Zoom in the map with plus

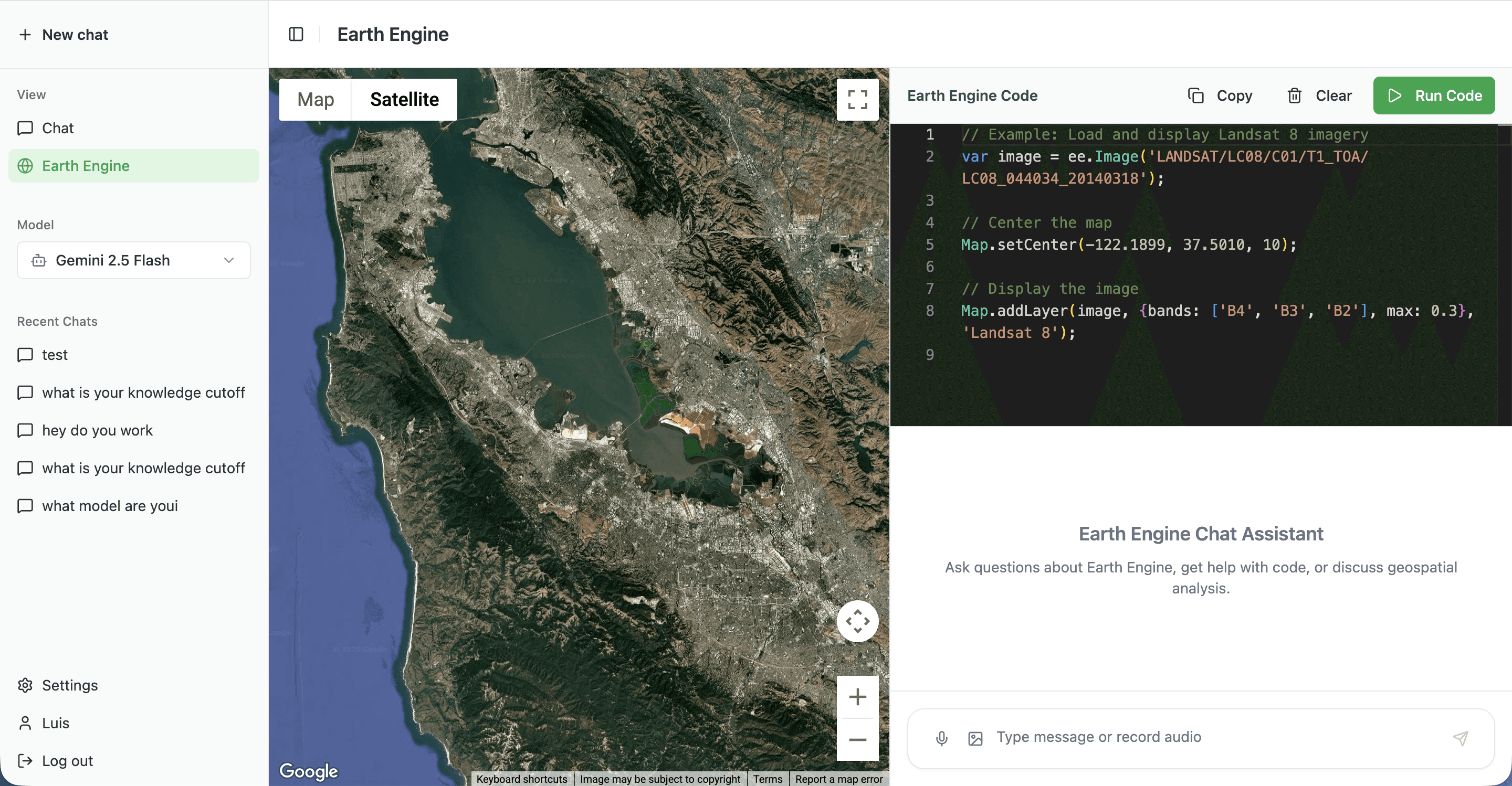pyautogui.click(x=857, y=697)
